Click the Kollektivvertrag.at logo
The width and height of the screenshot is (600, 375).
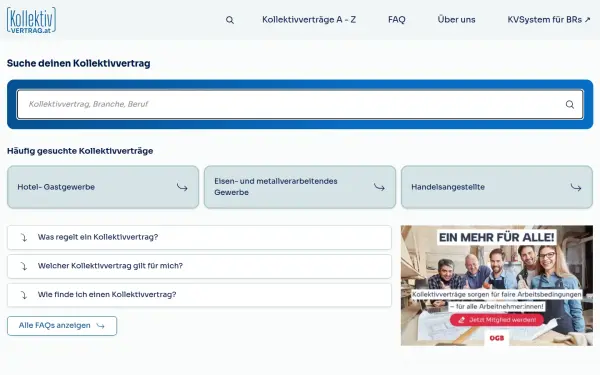click(31, 20)
